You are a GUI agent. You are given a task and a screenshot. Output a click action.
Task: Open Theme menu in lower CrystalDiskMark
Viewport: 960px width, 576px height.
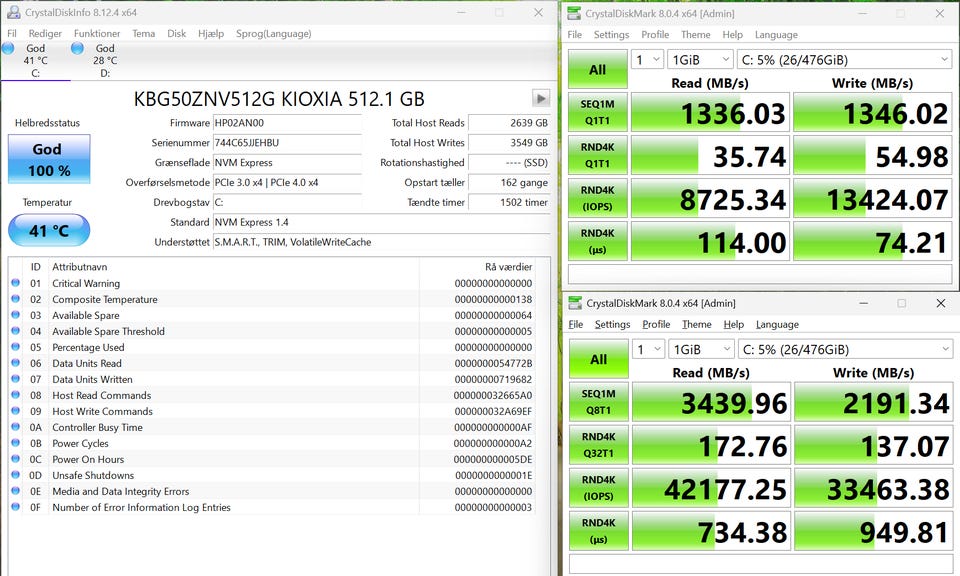click(x=697, y=324)
